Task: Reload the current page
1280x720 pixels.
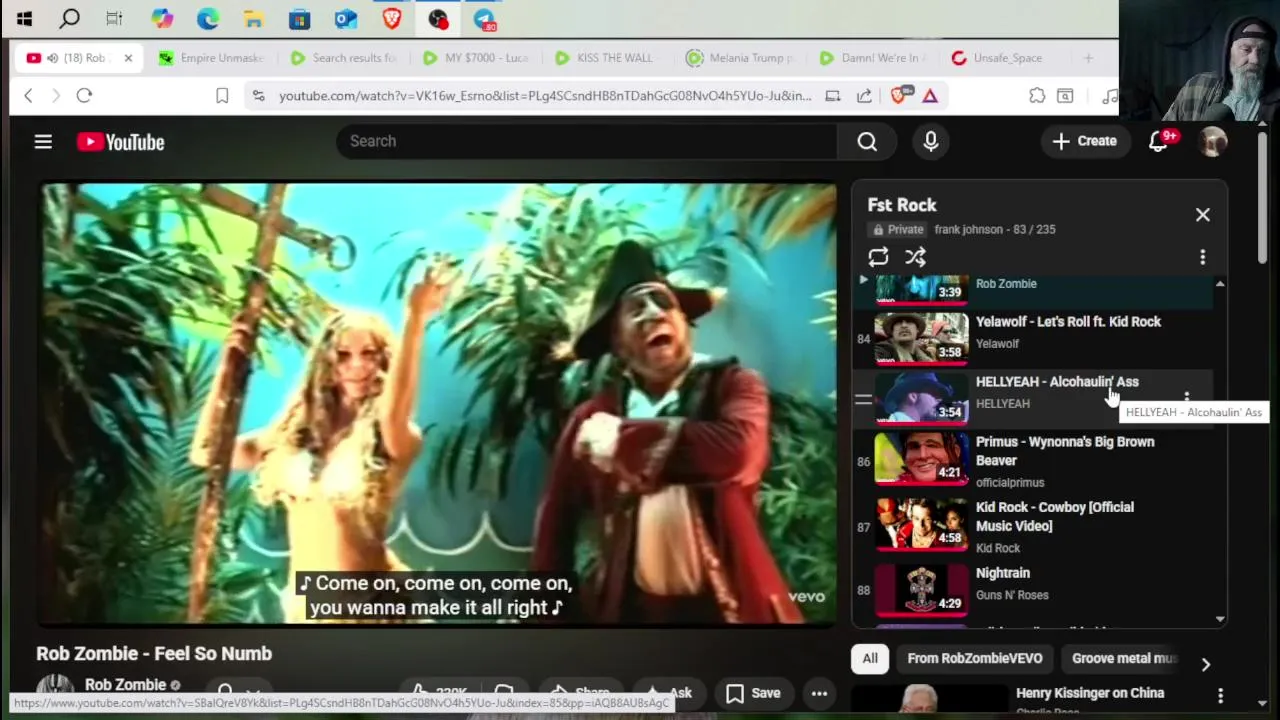Action: [x=84, y=96]
